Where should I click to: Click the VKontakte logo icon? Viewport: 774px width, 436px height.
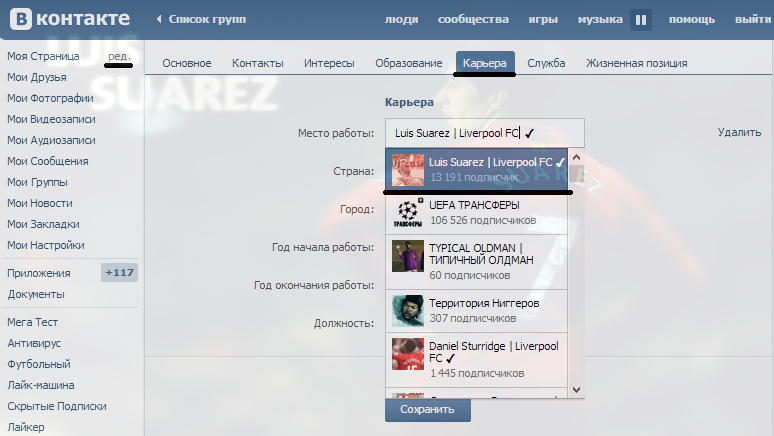pos(21,19)
